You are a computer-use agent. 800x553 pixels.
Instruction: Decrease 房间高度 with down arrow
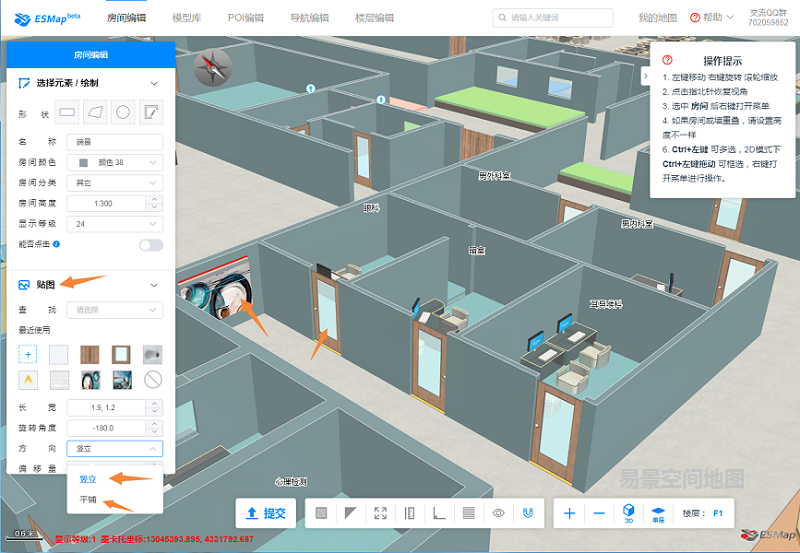[x=154, y=207]
